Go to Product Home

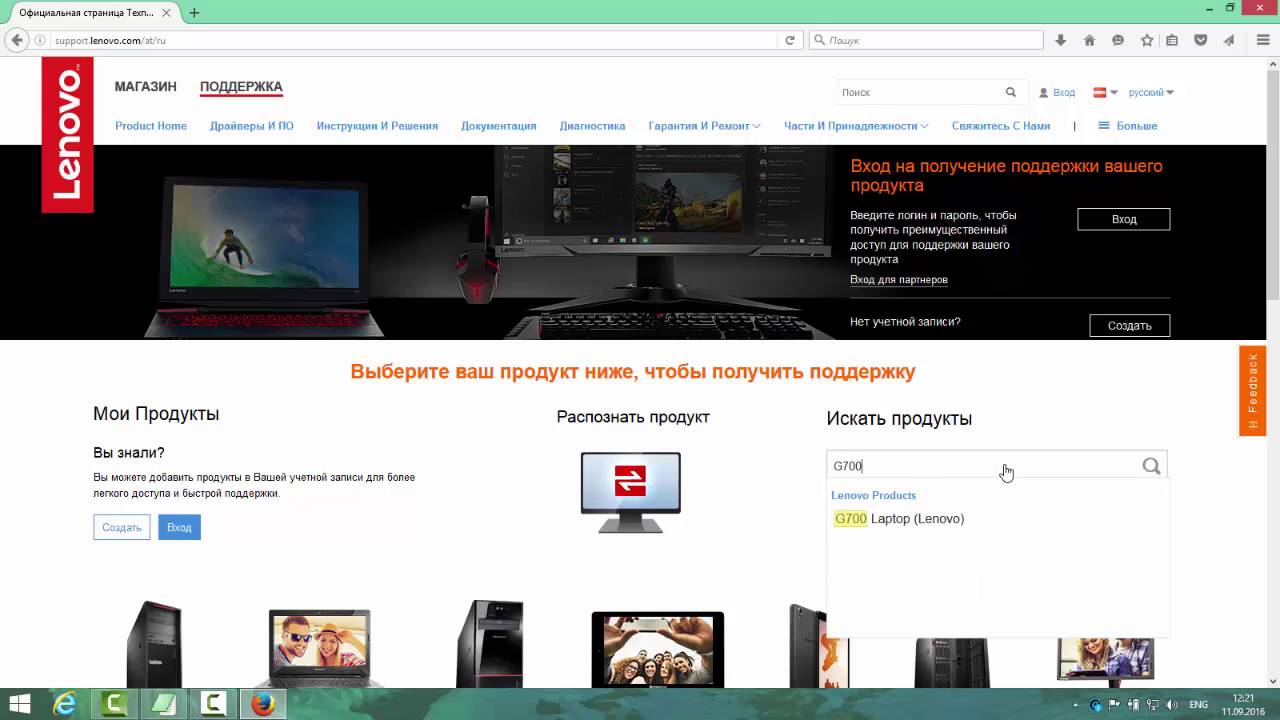click(151, 126)
